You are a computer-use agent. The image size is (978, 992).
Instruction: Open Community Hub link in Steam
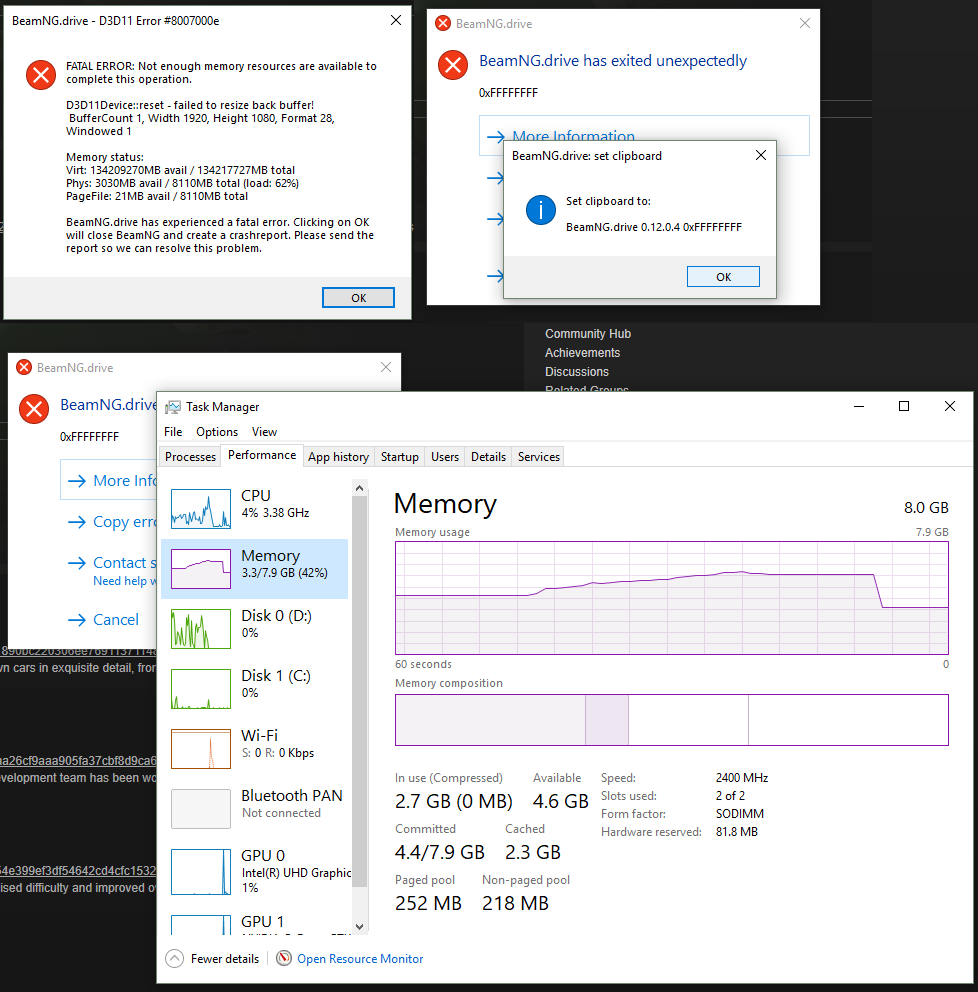click(x=588, y=333)
